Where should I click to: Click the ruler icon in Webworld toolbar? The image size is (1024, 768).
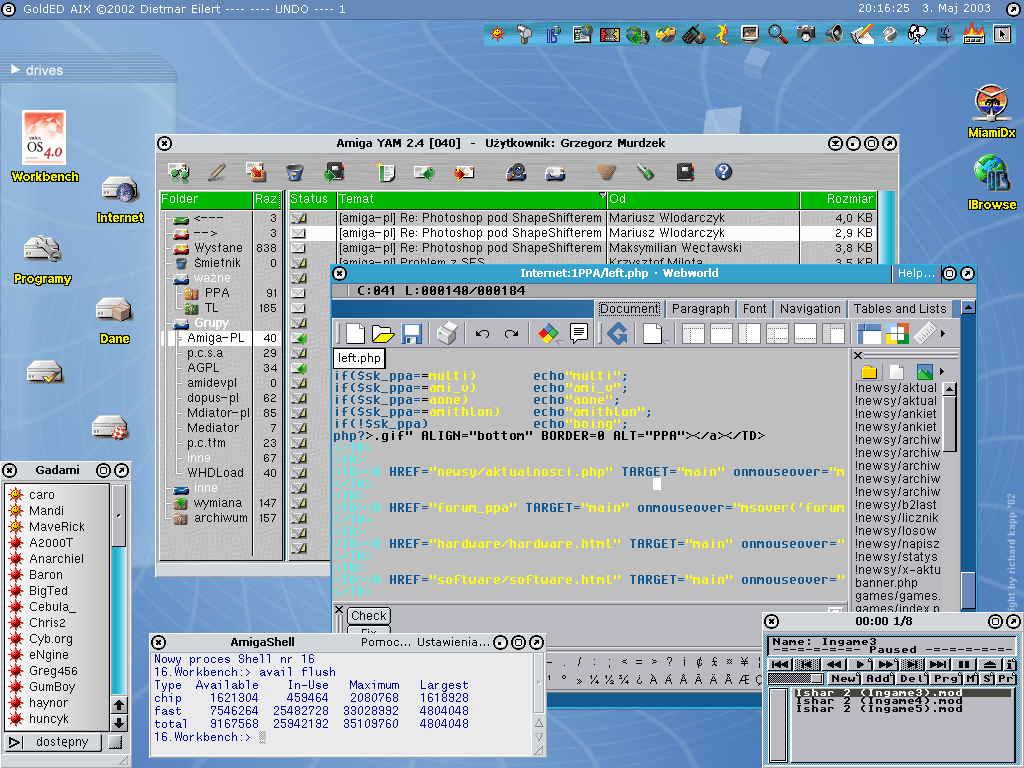coord(925,333)
